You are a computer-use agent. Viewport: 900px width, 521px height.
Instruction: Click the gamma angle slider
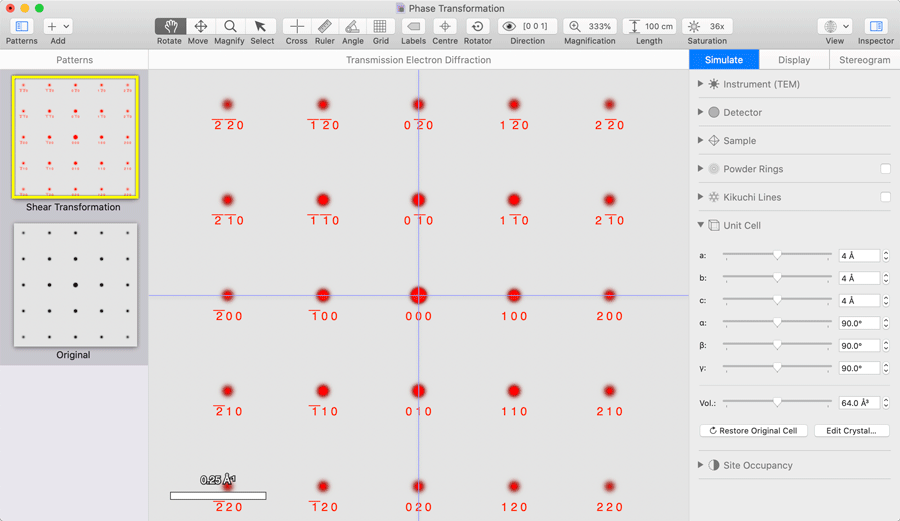pos(777,368)
